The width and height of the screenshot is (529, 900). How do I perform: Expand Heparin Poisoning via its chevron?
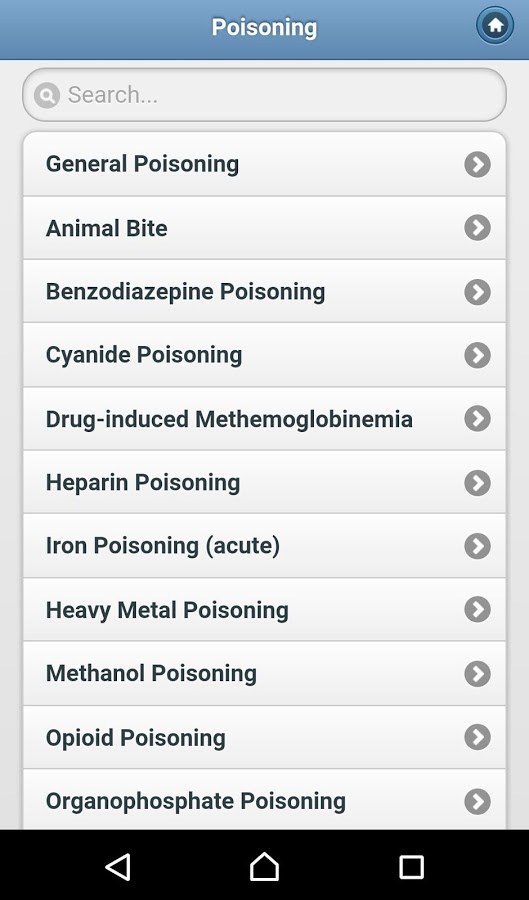[477, 482]
